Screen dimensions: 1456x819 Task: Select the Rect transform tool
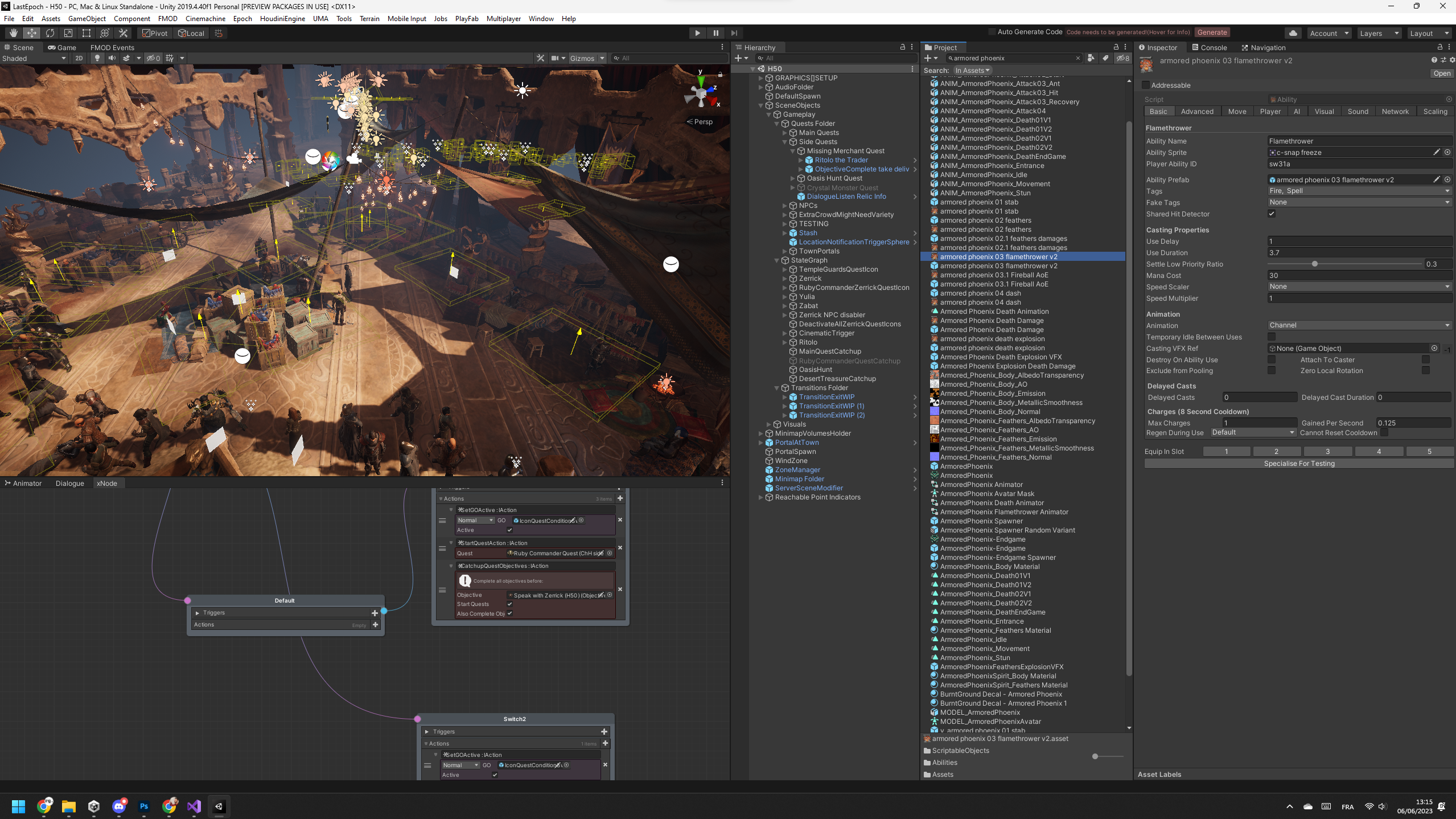pyautogui.click(x=86, y=33)
